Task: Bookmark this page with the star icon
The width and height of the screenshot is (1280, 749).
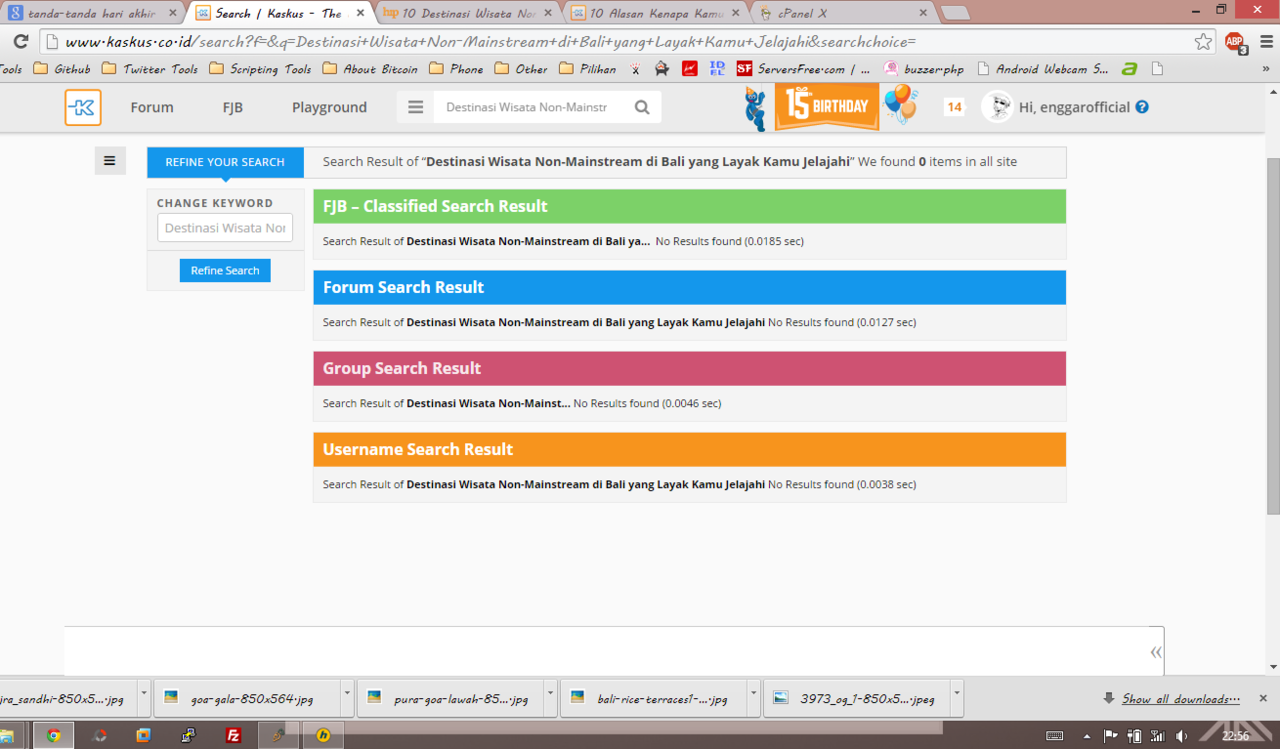Action: point(1203,42)
